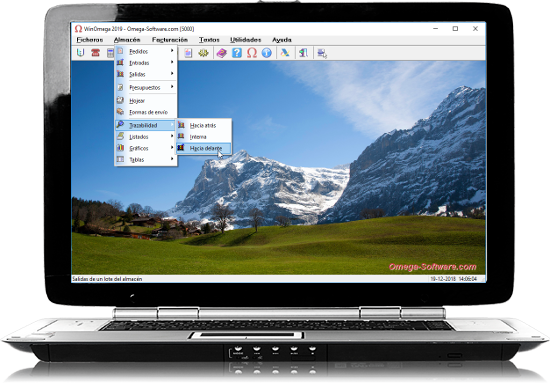Click the blue question mark icon
The image size is (550, 383).
click(237, 53)
